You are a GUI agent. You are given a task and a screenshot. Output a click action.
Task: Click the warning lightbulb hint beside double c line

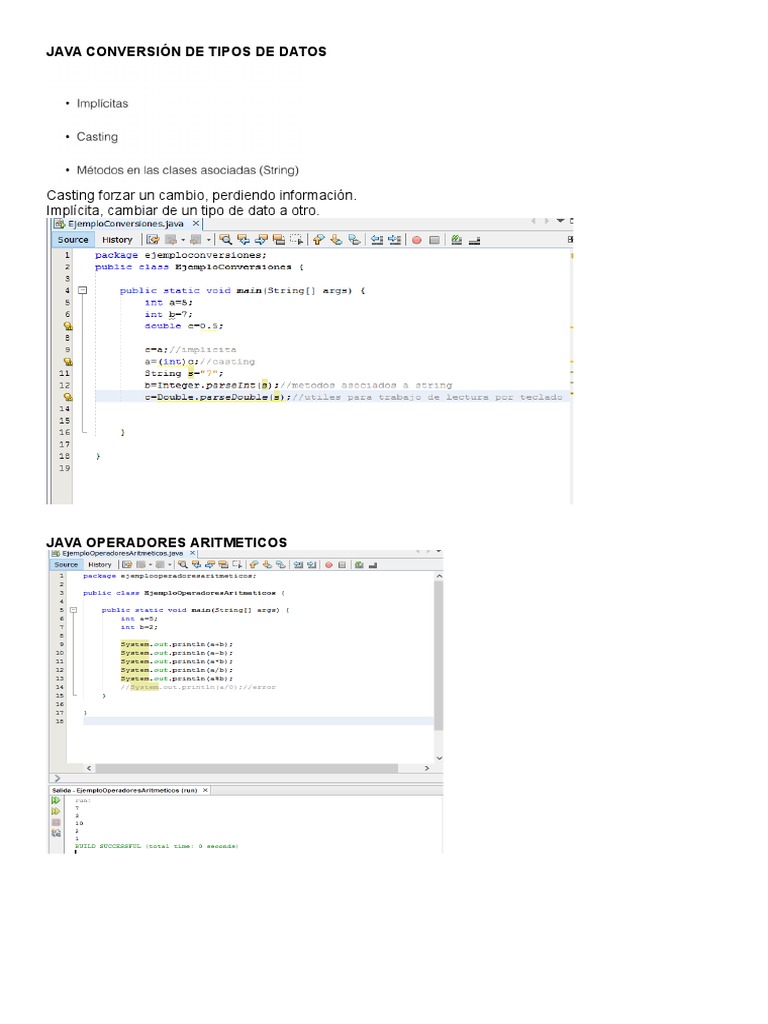click(x=67, y=326)
